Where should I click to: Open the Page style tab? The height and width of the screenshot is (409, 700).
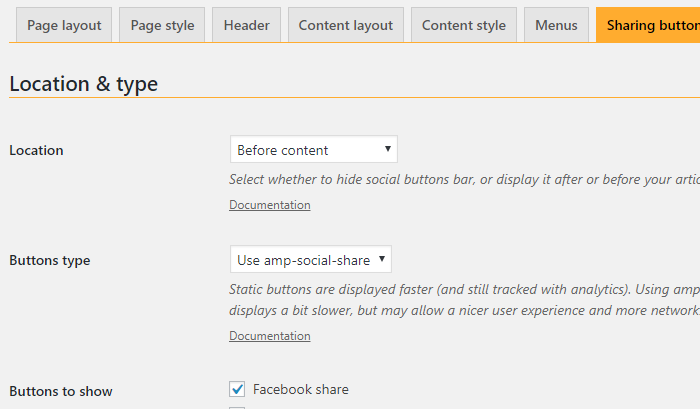[162, 25]
